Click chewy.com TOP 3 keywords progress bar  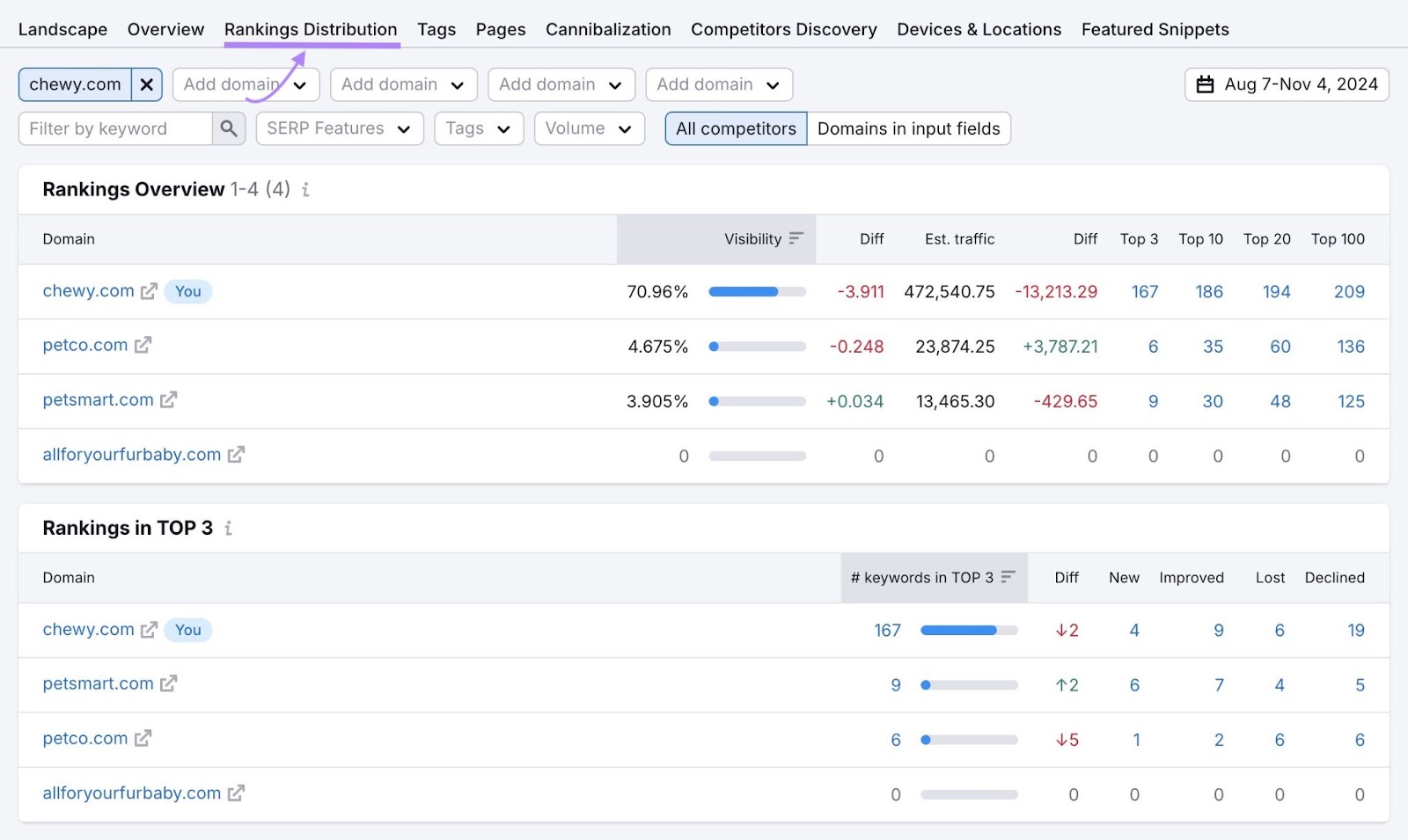(x=969, y=631)
